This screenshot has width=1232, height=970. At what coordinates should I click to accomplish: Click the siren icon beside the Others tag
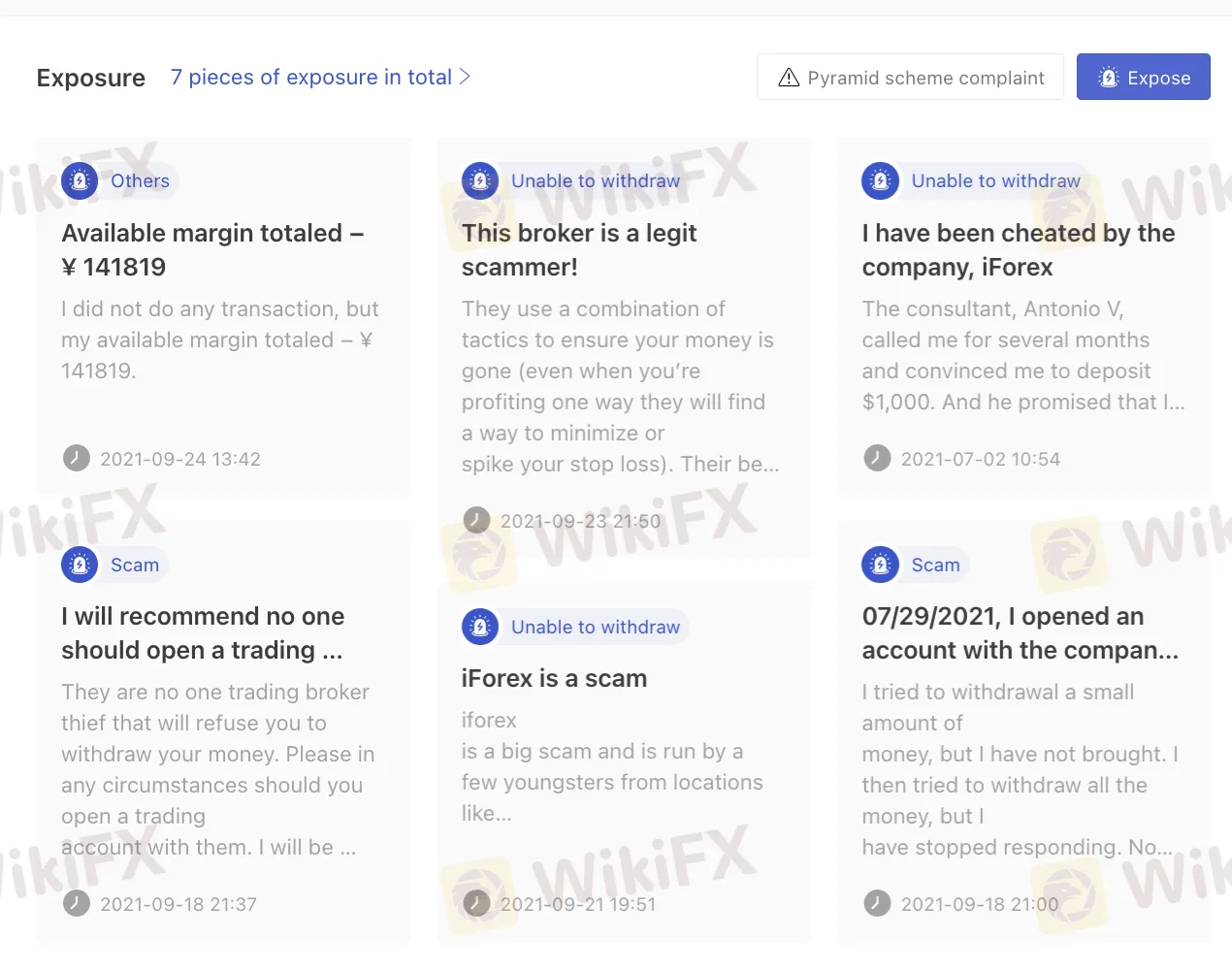80,181
